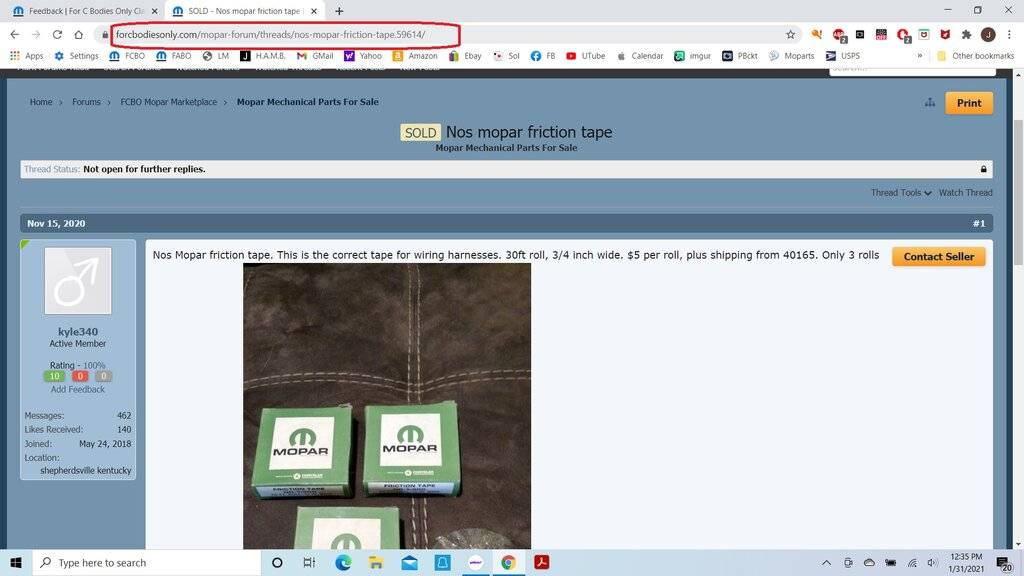The image size is (1024, 576).
Task: Click the home icon in the browser toolbar
Action: (78, 35)
